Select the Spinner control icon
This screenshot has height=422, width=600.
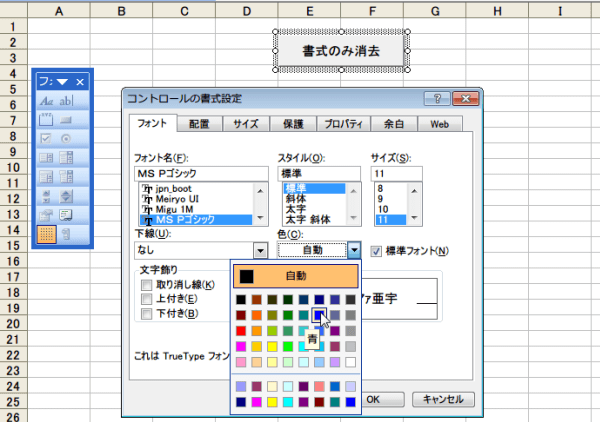pos(67,196)
